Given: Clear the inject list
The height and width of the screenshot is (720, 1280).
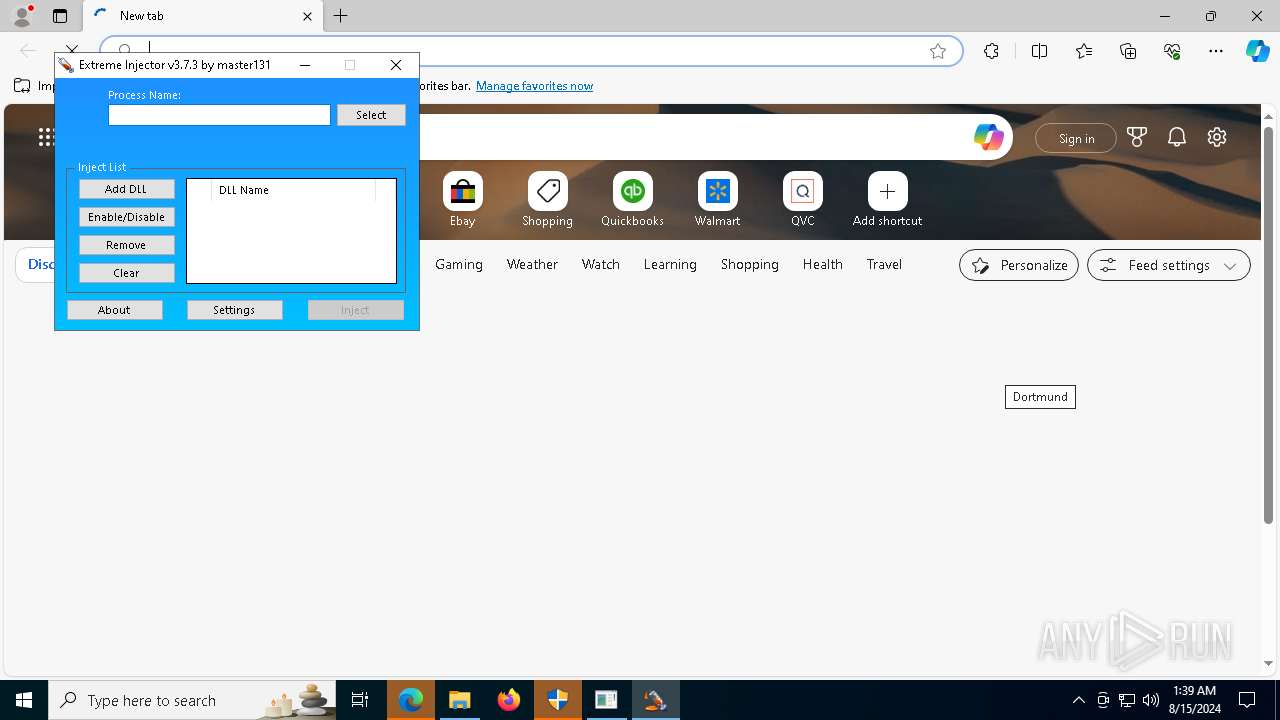Looking at the screenshot, I should pos(126,273).
